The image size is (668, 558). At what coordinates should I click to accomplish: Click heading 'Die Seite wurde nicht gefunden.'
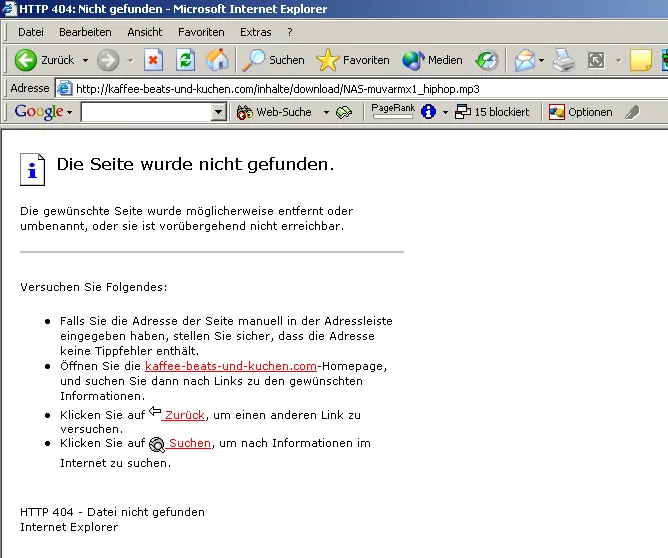click(x=196, y=164)
